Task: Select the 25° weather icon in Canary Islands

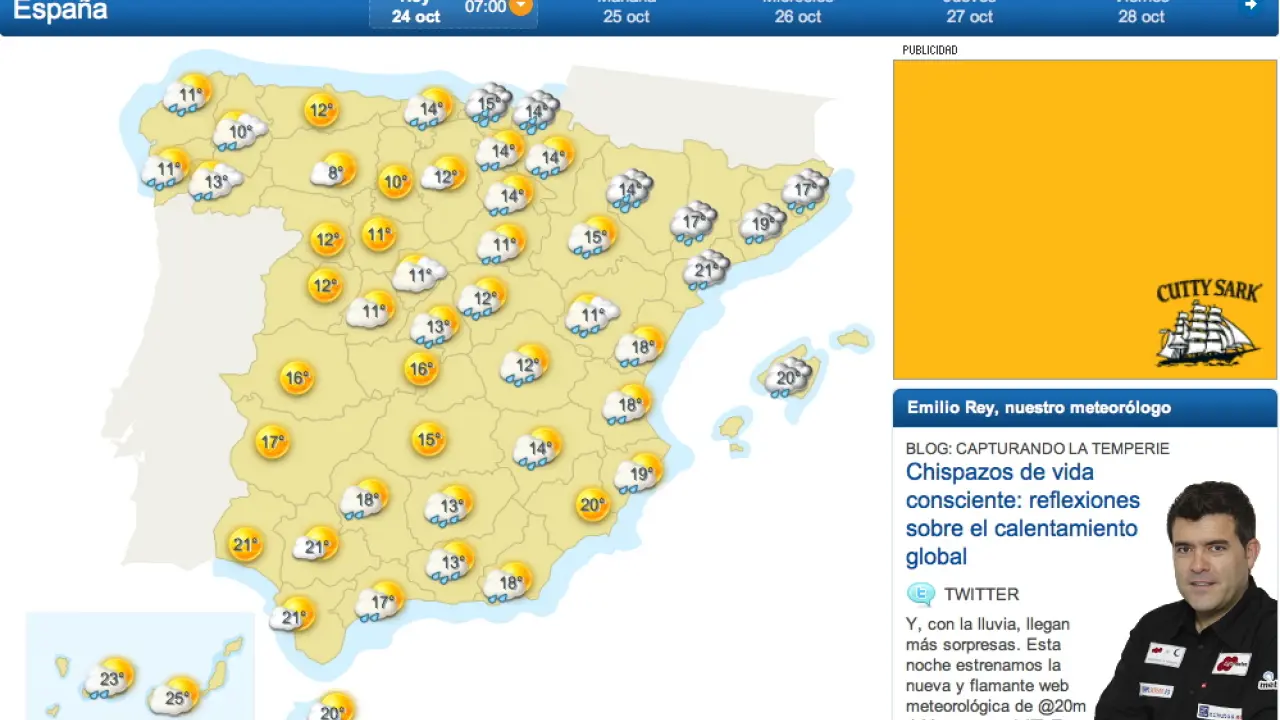Action: 176,697
